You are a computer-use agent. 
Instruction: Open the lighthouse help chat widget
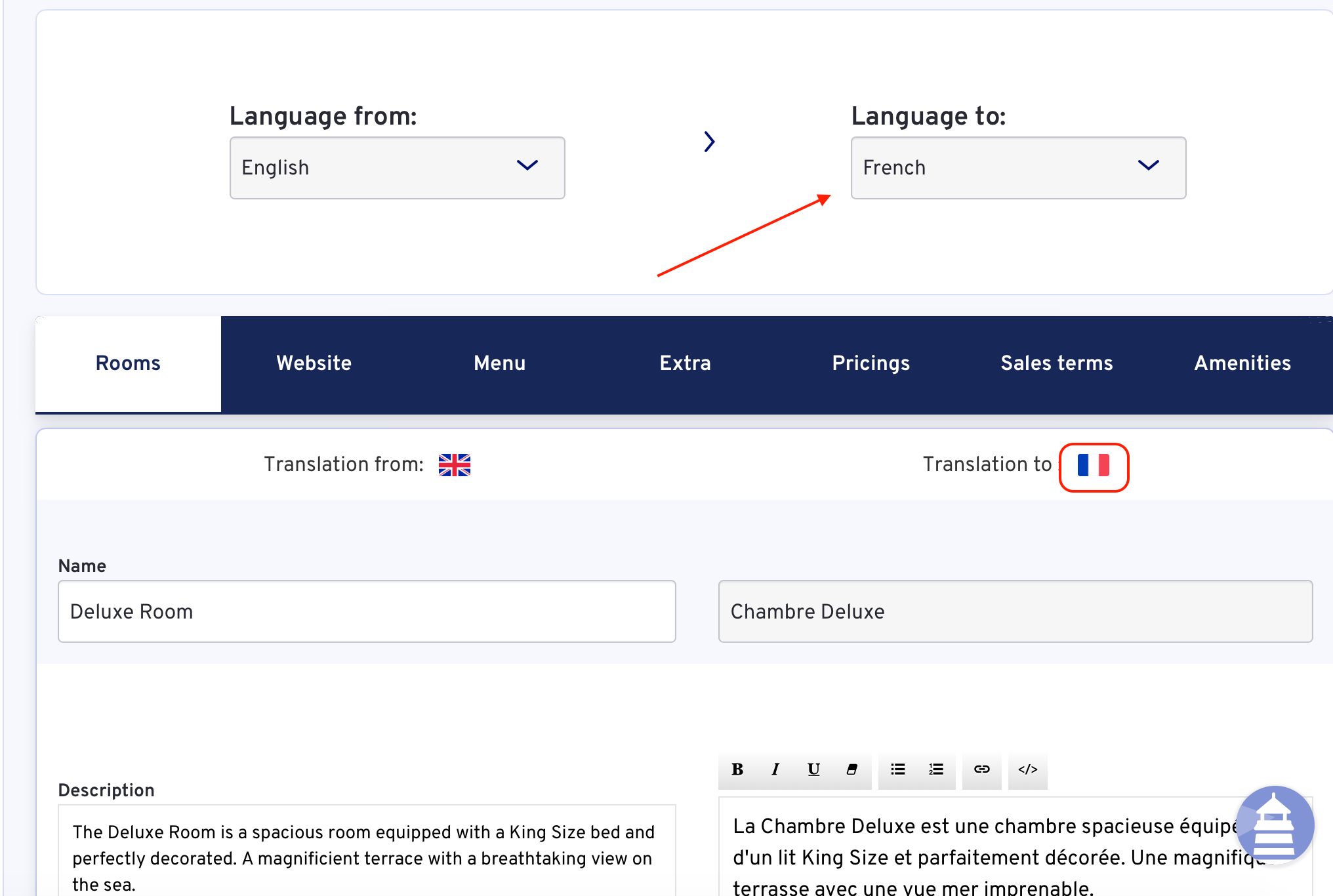pos(1275,825)
